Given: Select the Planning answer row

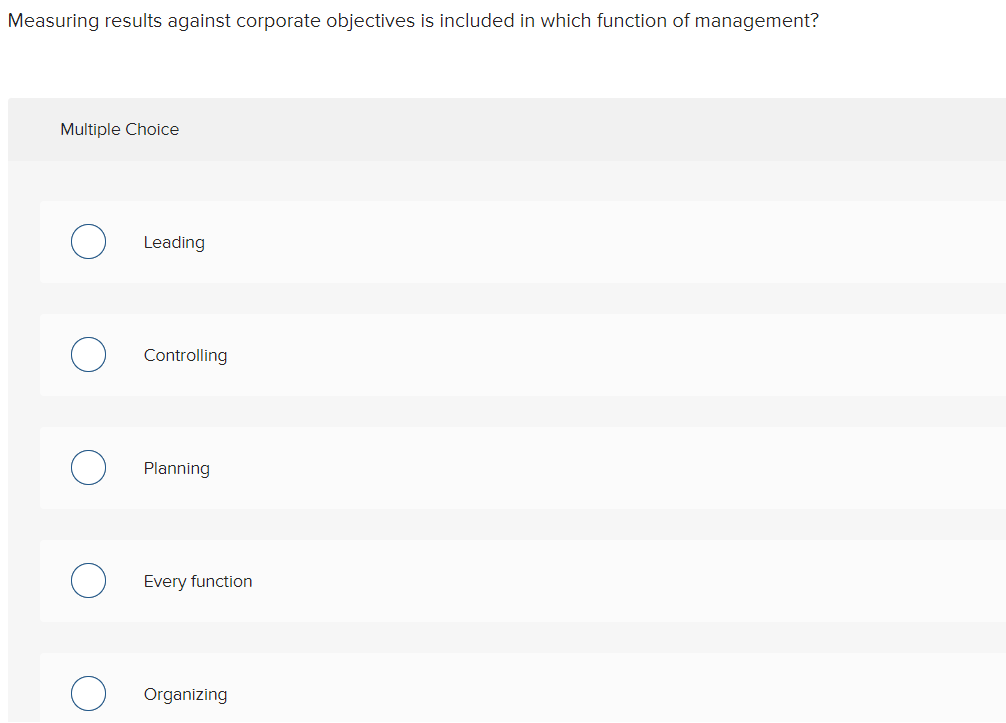Looking at the screenshot, I should (x=500, y=467).
